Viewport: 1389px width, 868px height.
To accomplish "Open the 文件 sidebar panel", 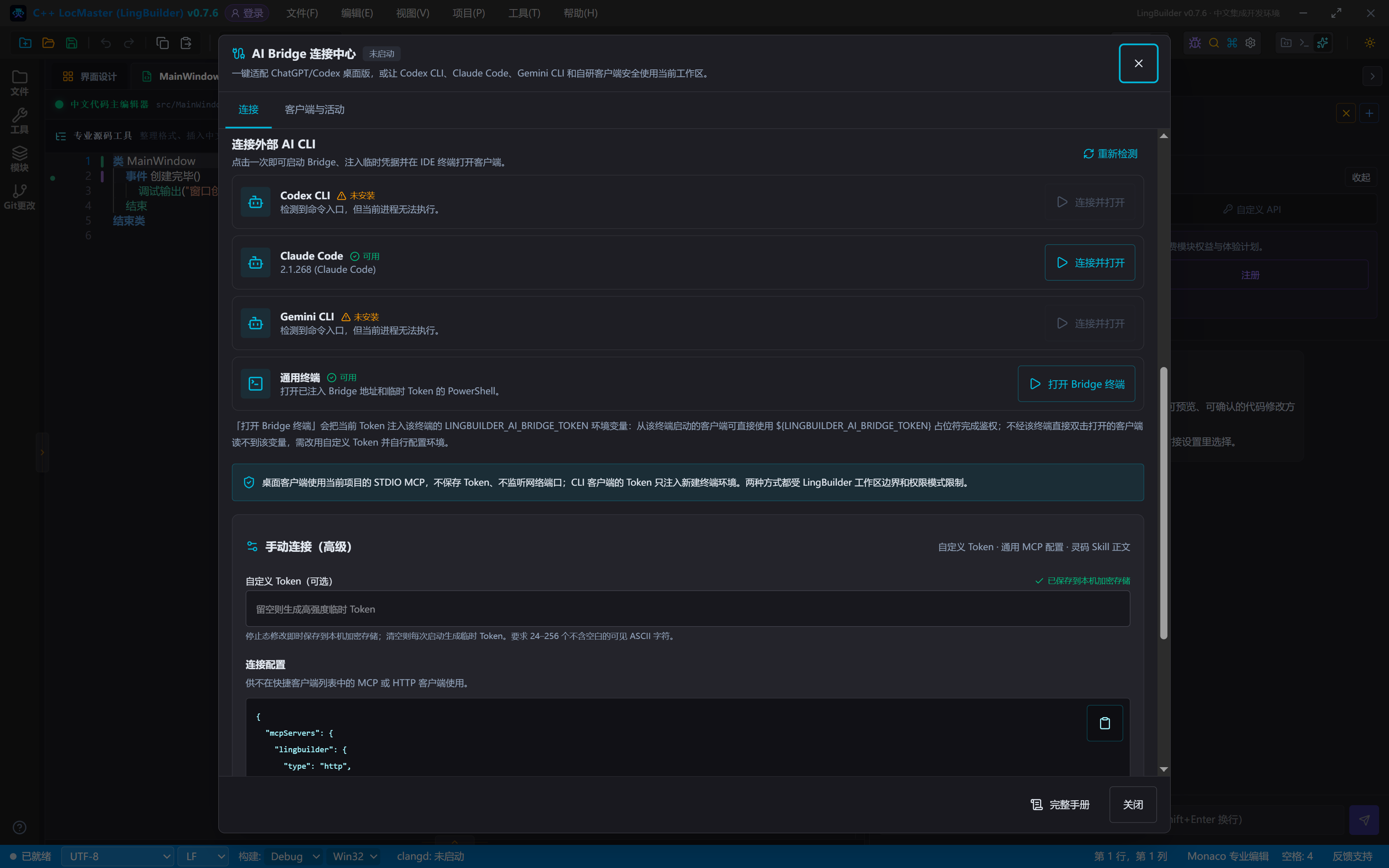I will [x=19, y=83].
